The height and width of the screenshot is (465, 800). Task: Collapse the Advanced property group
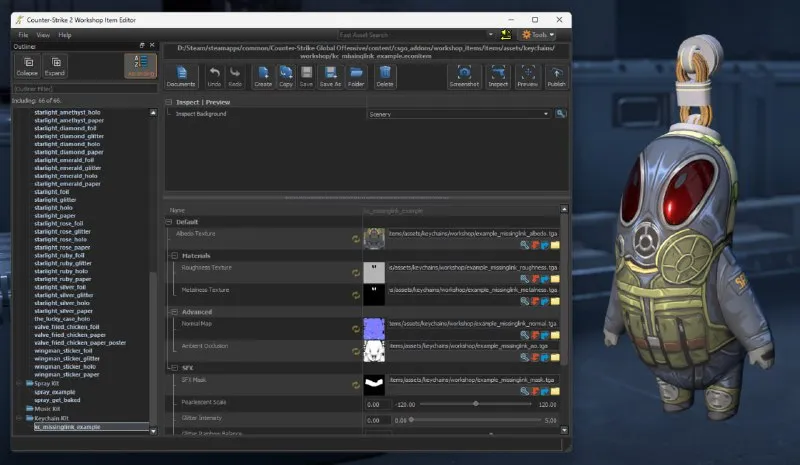pos(174,312)
